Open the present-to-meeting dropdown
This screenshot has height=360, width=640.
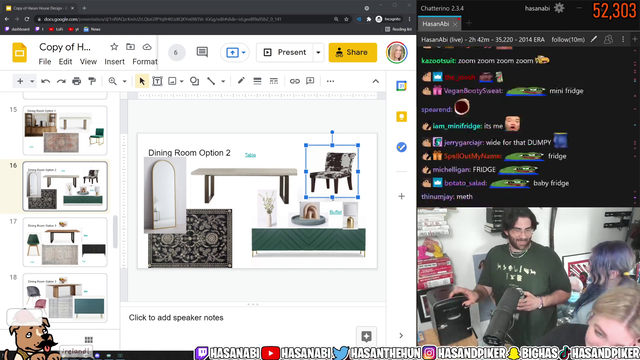coord(243,52)
